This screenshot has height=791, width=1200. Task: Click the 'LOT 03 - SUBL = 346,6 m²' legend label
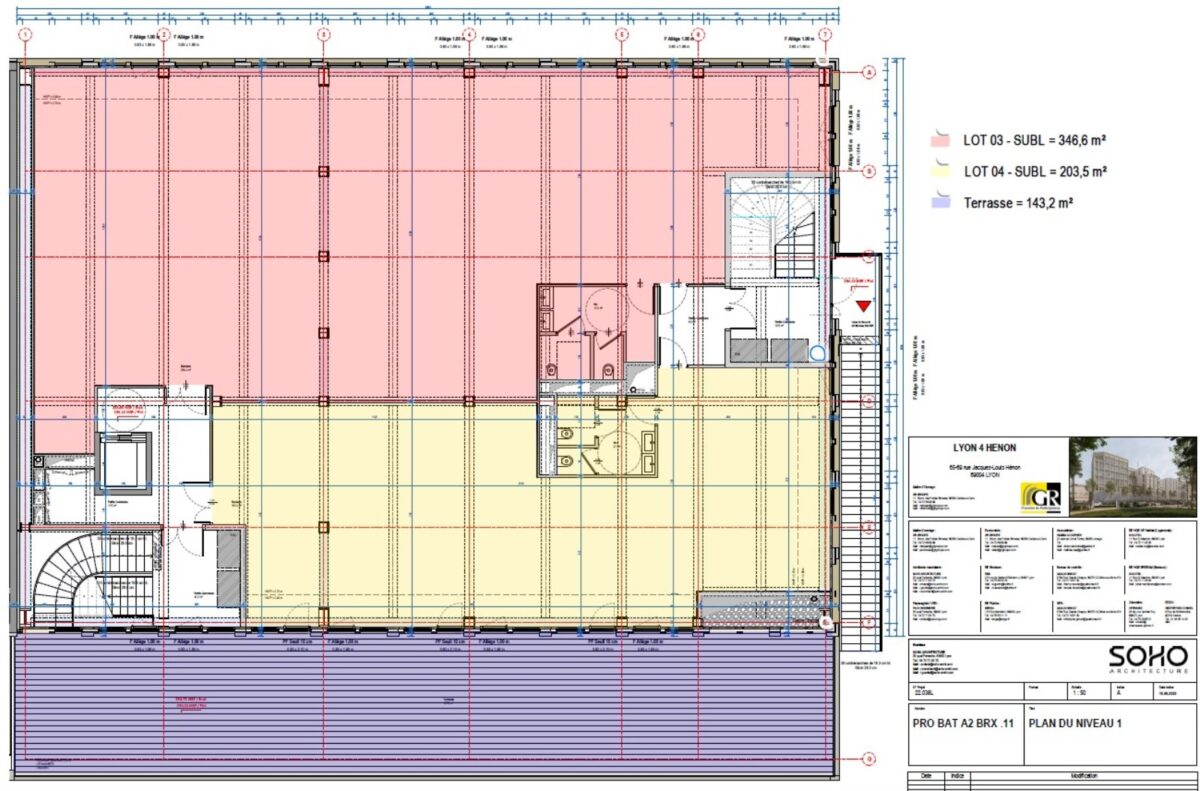pos(1034,142)
